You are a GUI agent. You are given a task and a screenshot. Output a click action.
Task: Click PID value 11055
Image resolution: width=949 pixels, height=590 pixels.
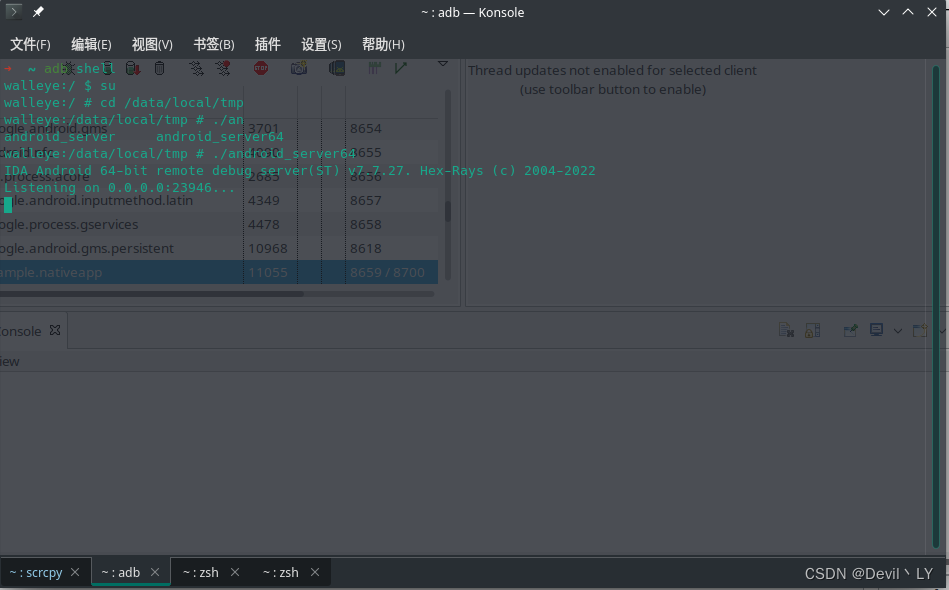coord(268,272)
